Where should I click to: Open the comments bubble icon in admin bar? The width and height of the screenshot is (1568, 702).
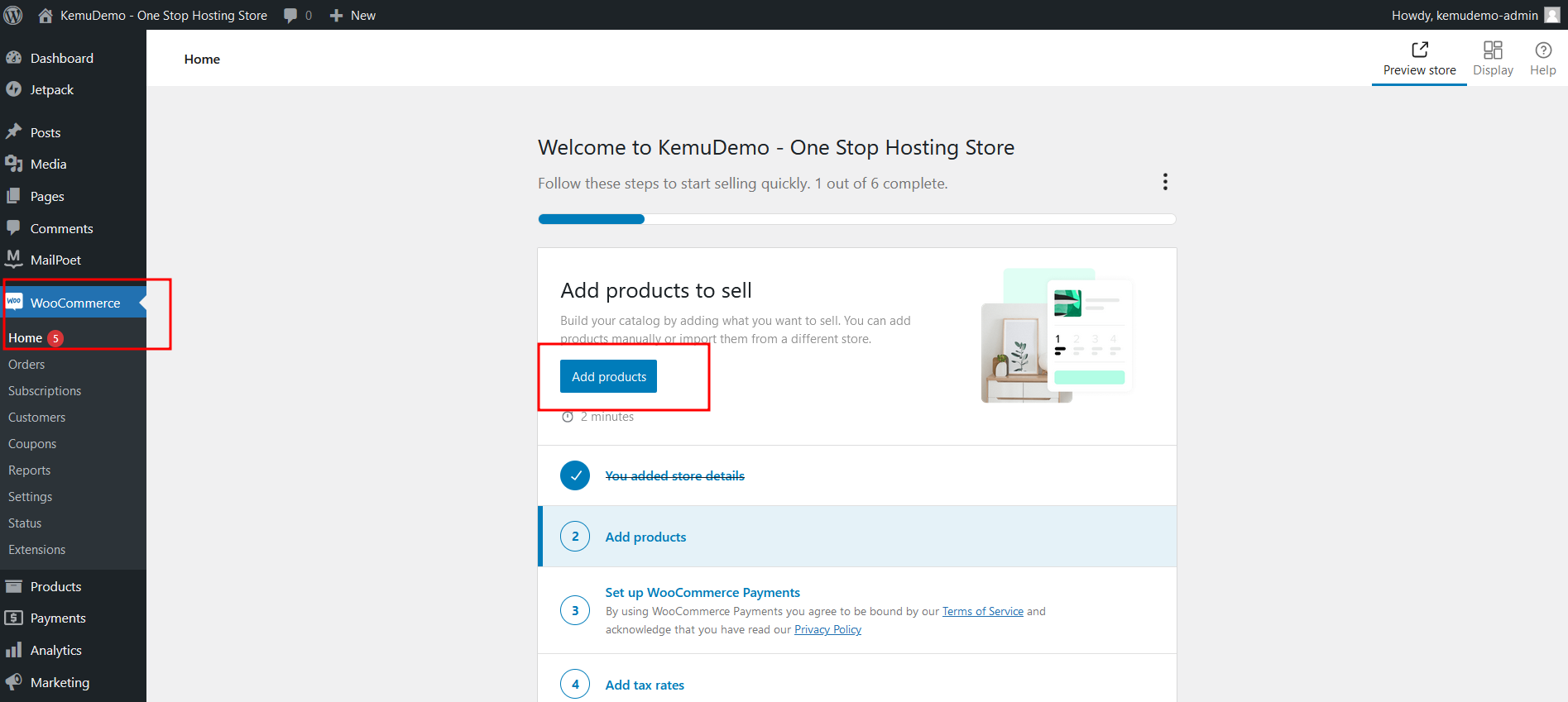[290, 15]
